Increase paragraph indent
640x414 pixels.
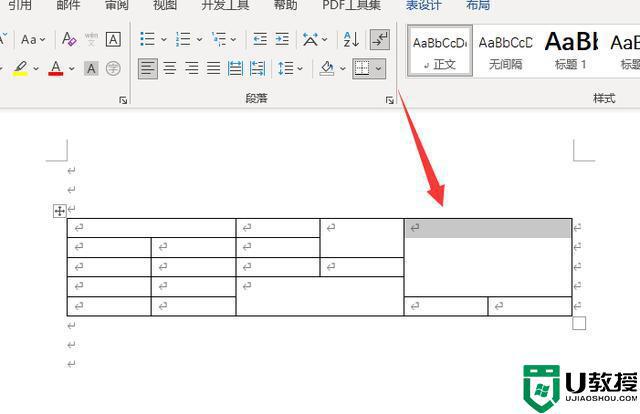pos(282,40)
